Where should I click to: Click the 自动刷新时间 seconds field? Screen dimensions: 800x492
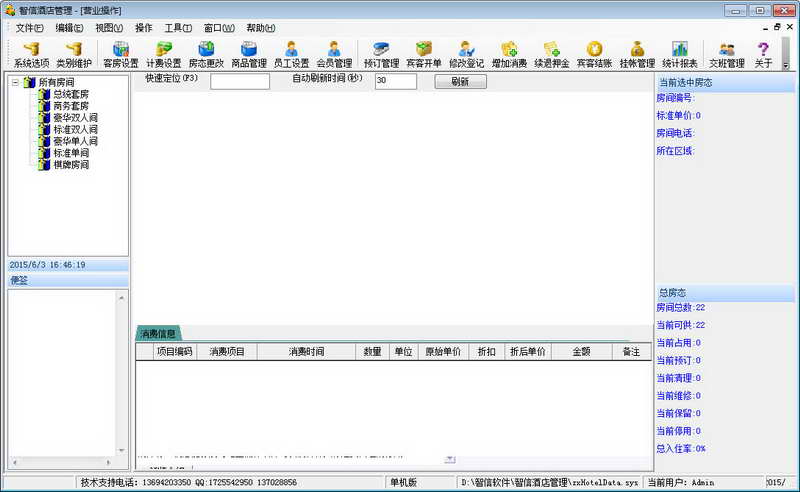pyautogui.click(x=395, y=82)
